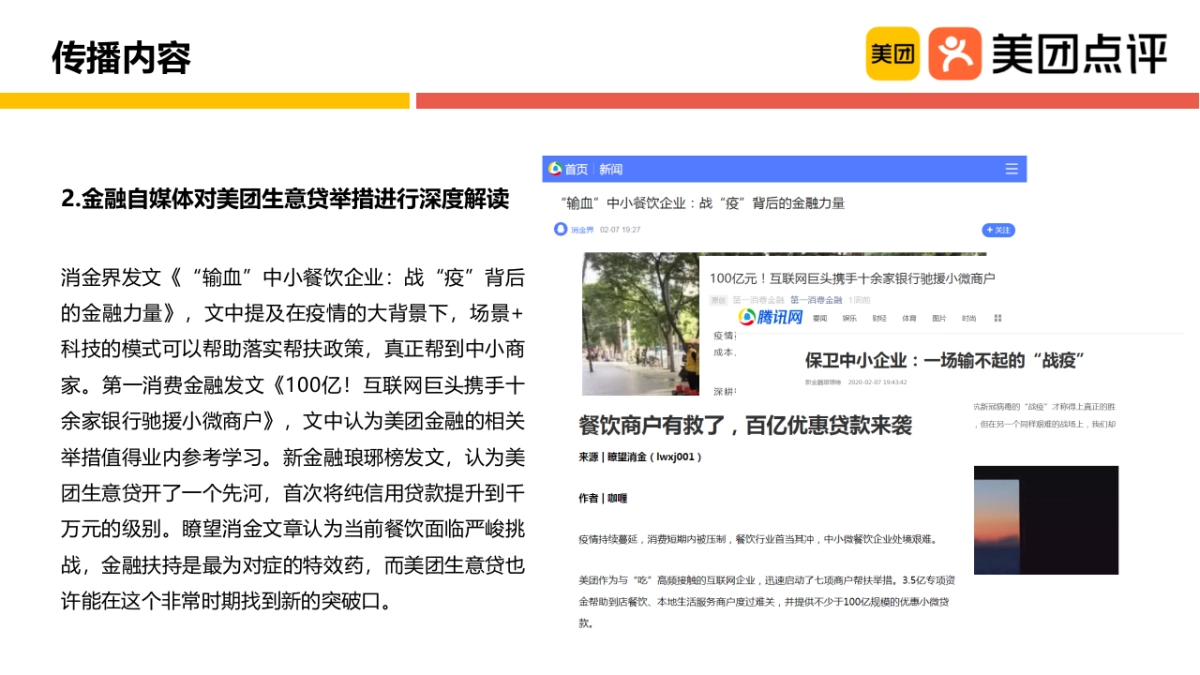The image size is (1200, 675).
Task: Open the 100亿元 bank rescue headline
Action: [x=855, y=277]
